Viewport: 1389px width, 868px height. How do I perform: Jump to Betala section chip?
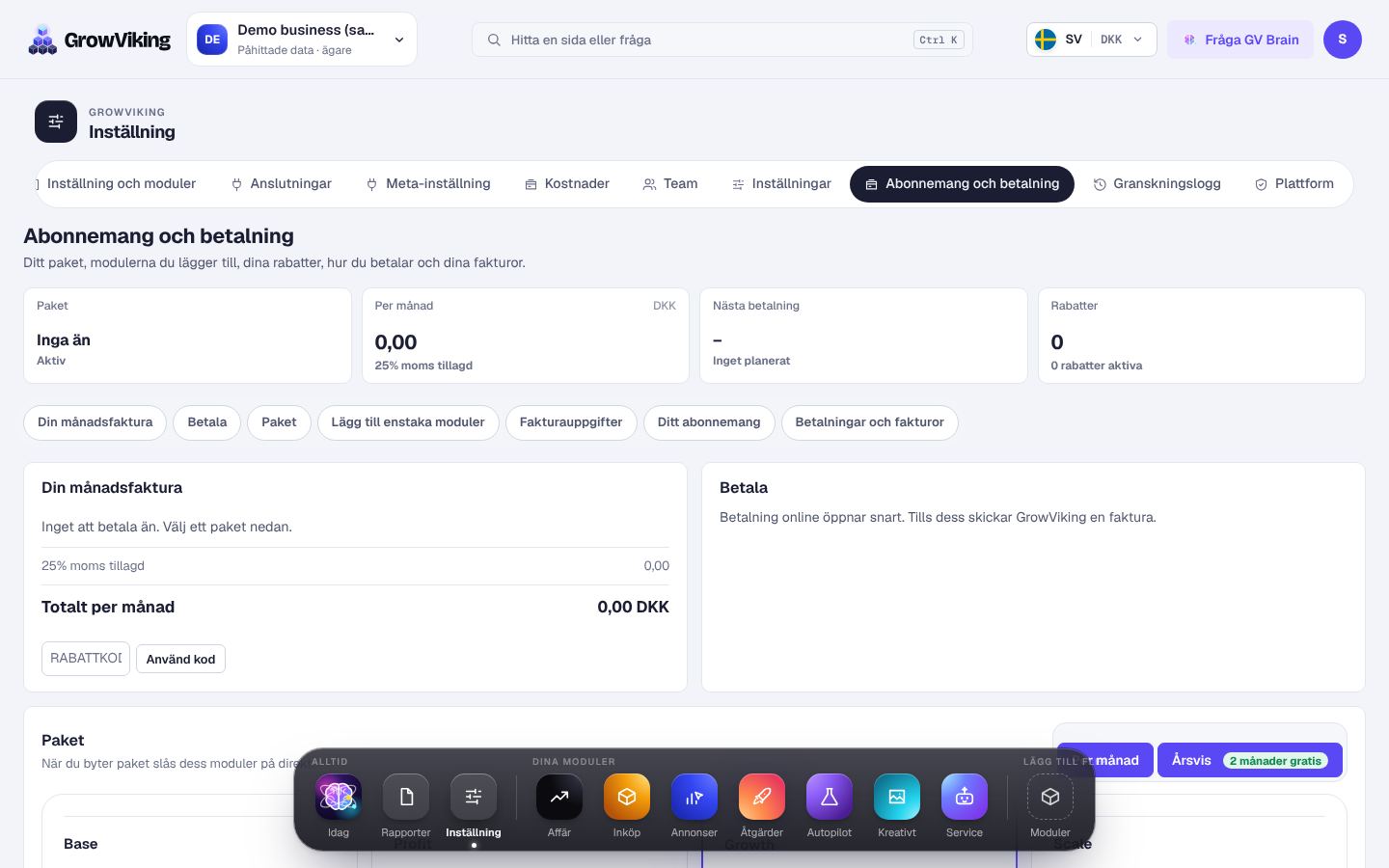click(207, 422)
